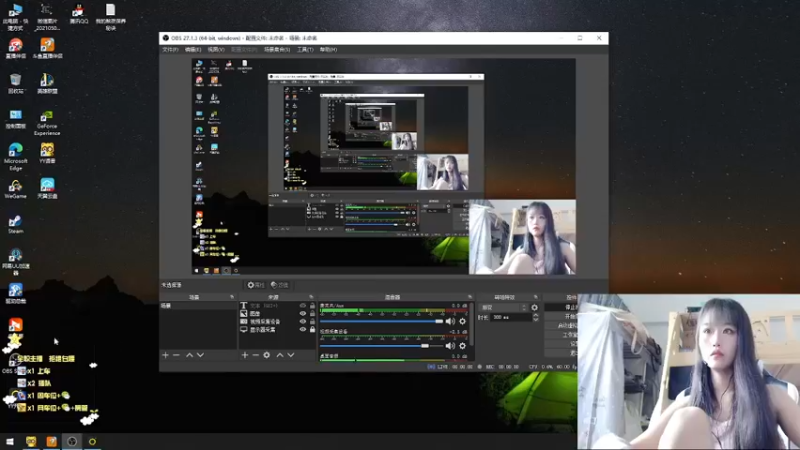Toggle lock on the Image source
Screen dimensions: 800x450
pos(312,314)
